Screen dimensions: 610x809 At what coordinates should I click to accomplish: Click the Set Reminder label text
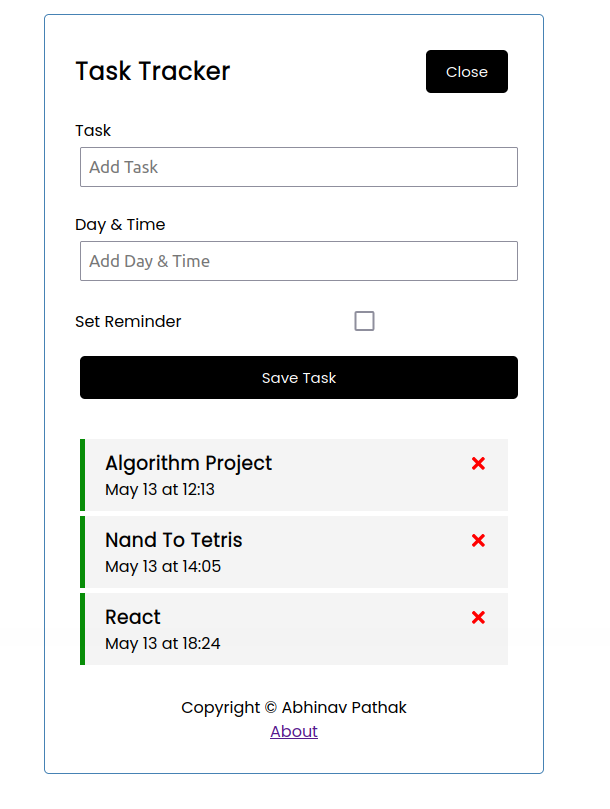(128, 321)
